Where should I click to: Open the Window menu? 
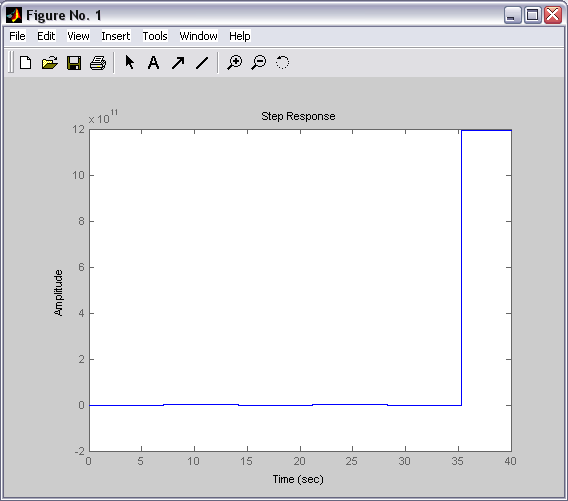[199, 36]
